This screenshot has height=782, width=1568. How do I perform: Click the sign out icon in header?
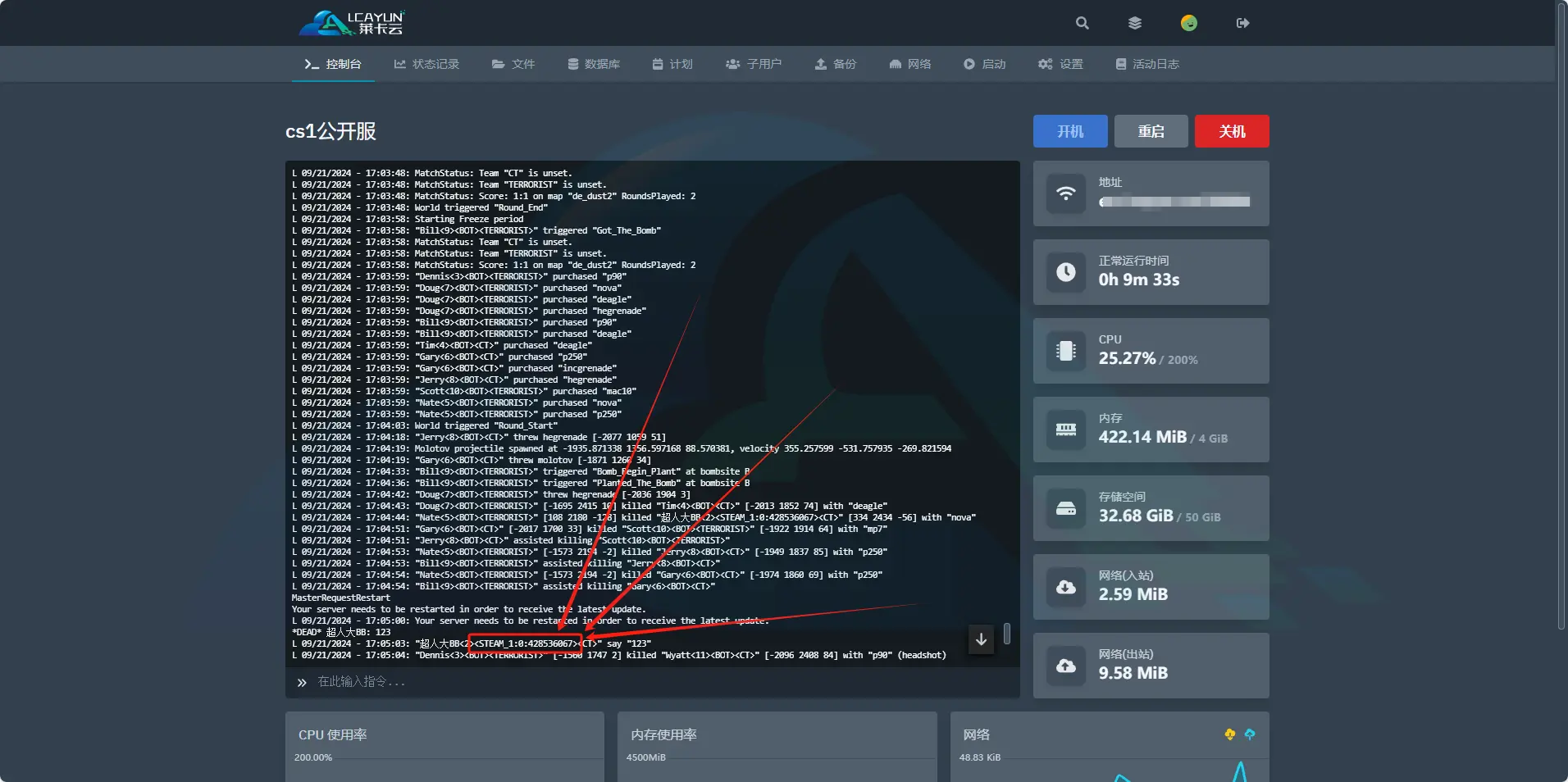click(x=1242, y=23)
